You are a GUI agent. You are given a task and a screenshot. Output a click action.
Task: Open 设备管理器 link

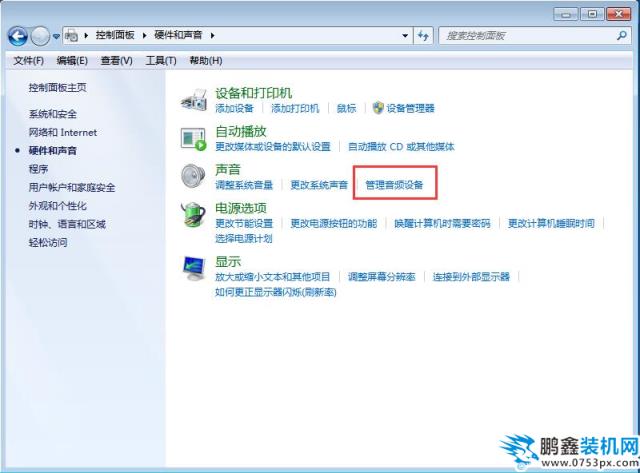point(411,108)
